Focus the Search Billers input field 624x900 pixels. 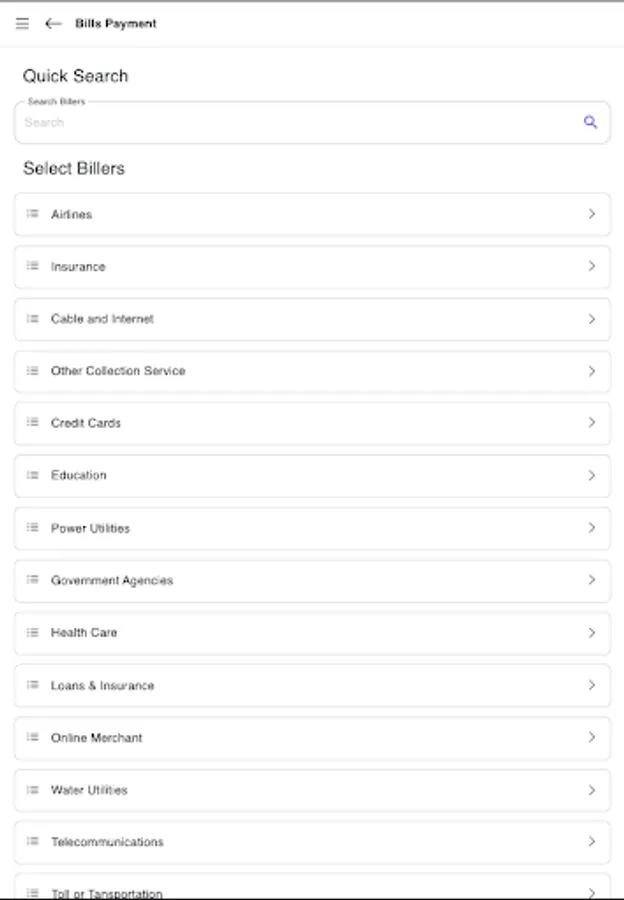[290, 123]
